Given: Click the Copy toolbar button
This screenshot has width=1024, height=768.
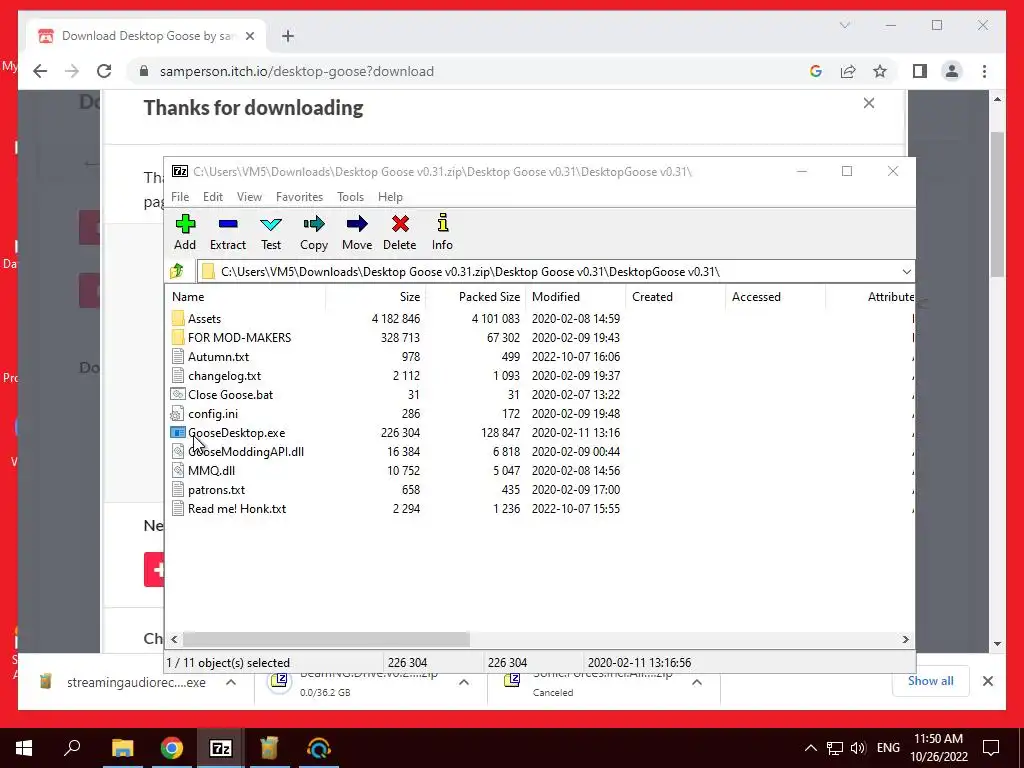Looking at the screenshot, I should coord(313,232).
